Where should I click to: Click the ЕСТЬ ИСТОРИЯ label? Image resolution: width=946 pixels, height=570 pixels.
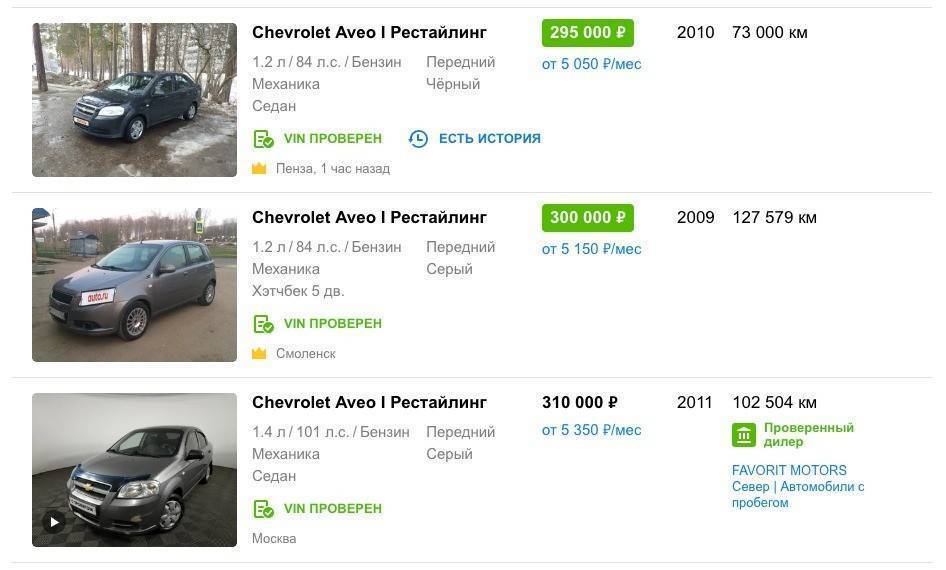coord(489,139)
